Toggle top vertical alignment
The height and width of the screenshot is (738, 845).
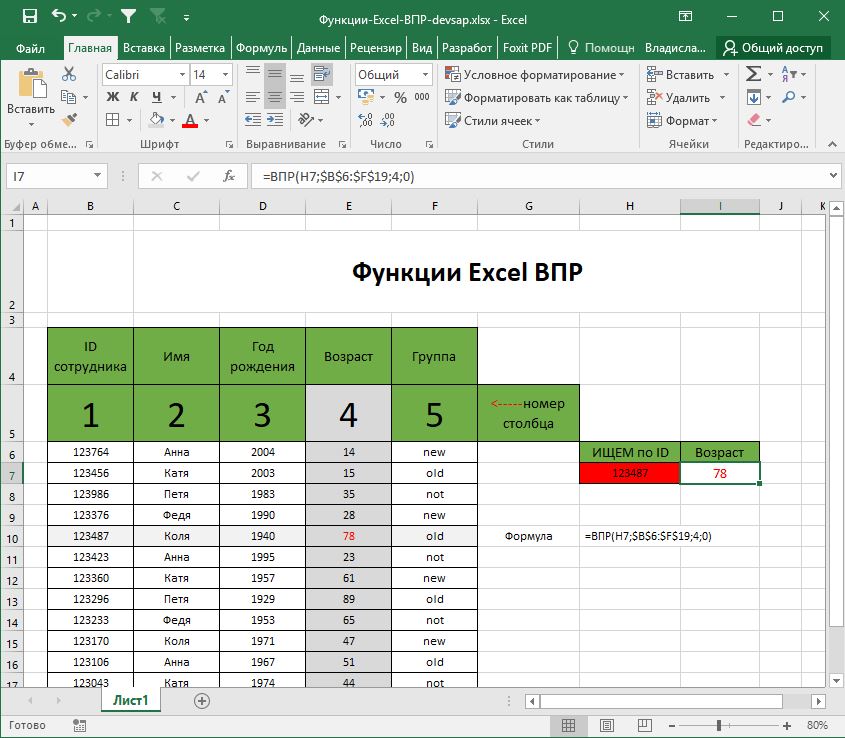253,71
